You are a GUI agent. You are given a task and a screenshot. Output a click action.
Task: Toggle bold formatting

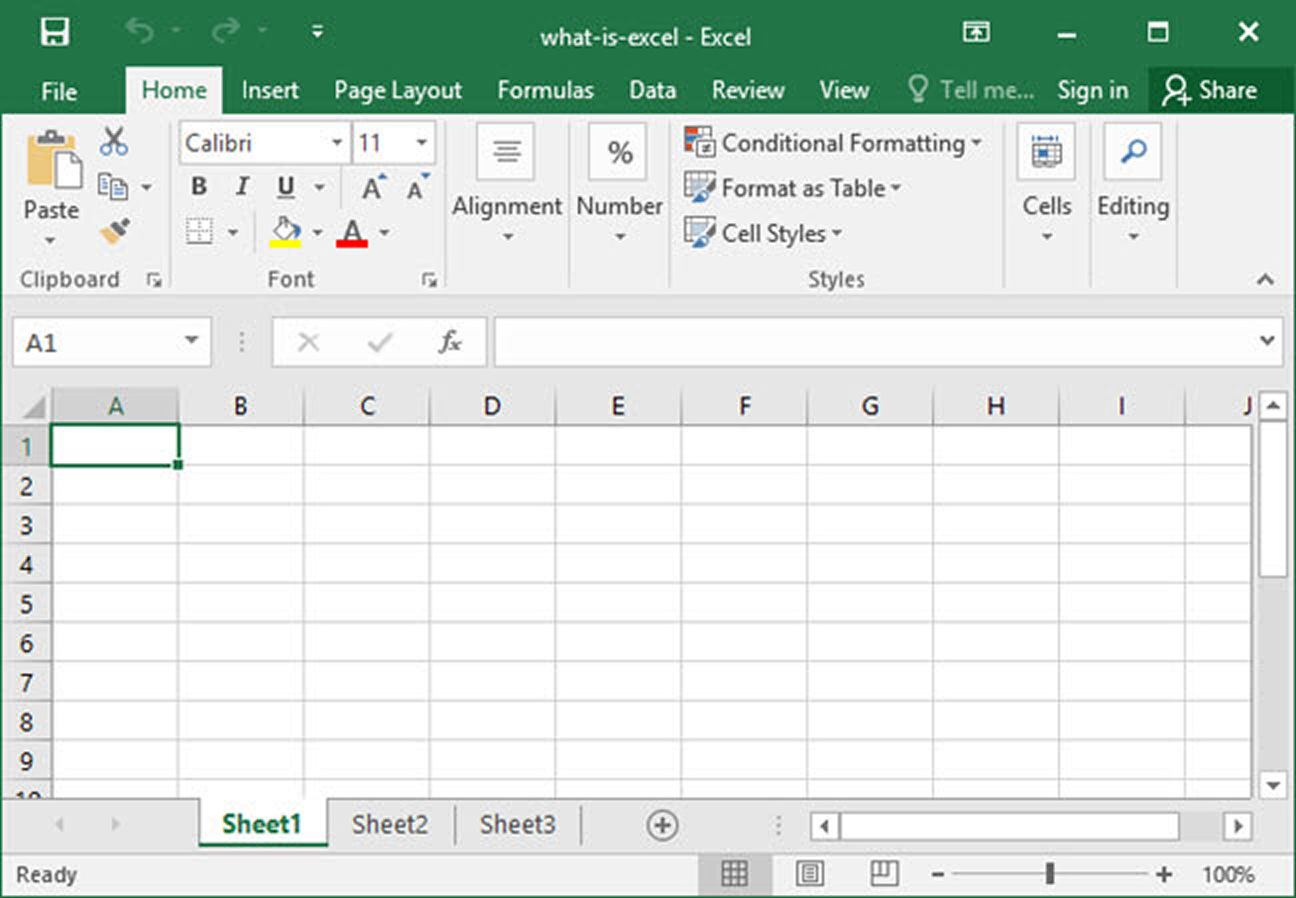point(198,186)
